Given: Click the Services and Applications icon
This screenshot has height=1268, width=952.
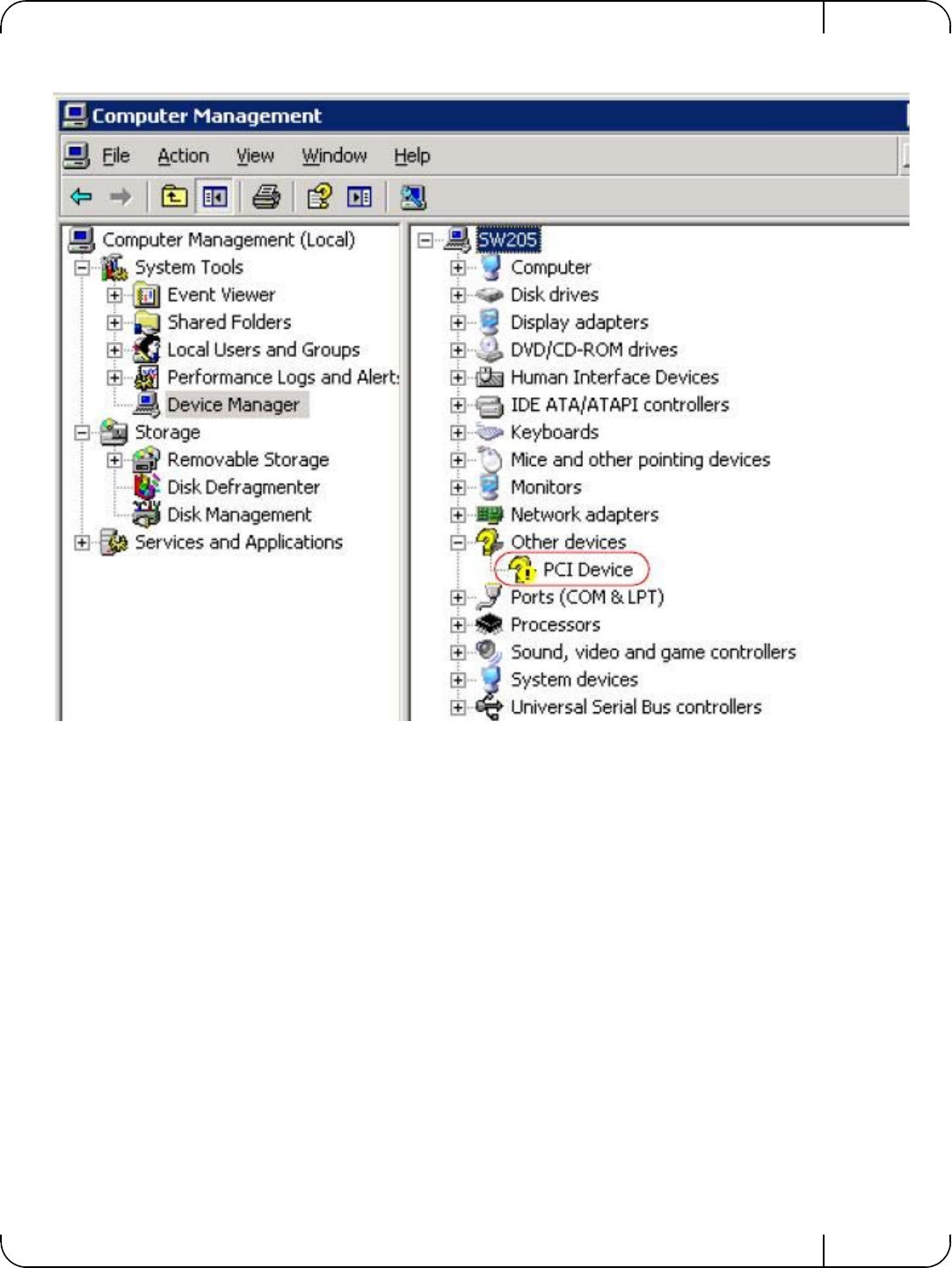Looking at the screenshot, I should tap(114, 543).
